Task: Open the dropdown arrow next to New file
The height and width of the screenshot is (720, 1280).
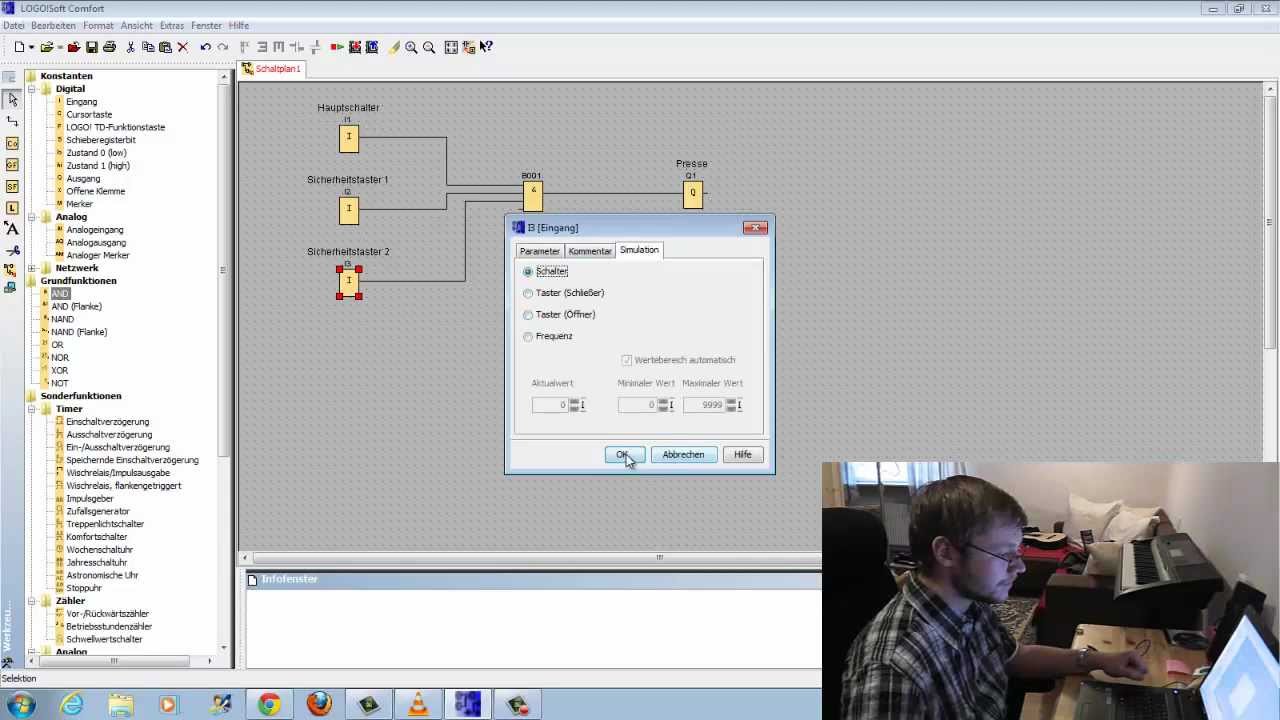Action: [x=31, y=47]
